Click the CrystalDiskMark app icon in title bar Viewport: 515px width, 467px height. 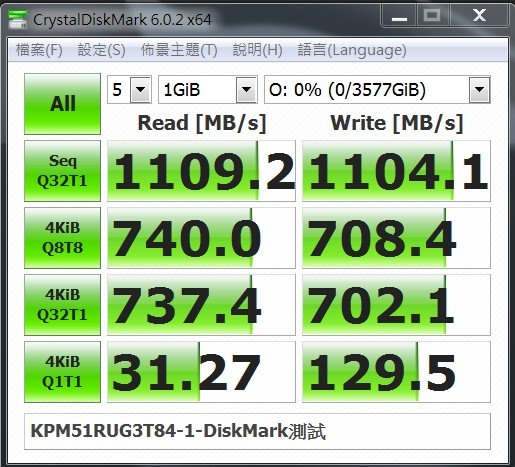click(17, 19)
